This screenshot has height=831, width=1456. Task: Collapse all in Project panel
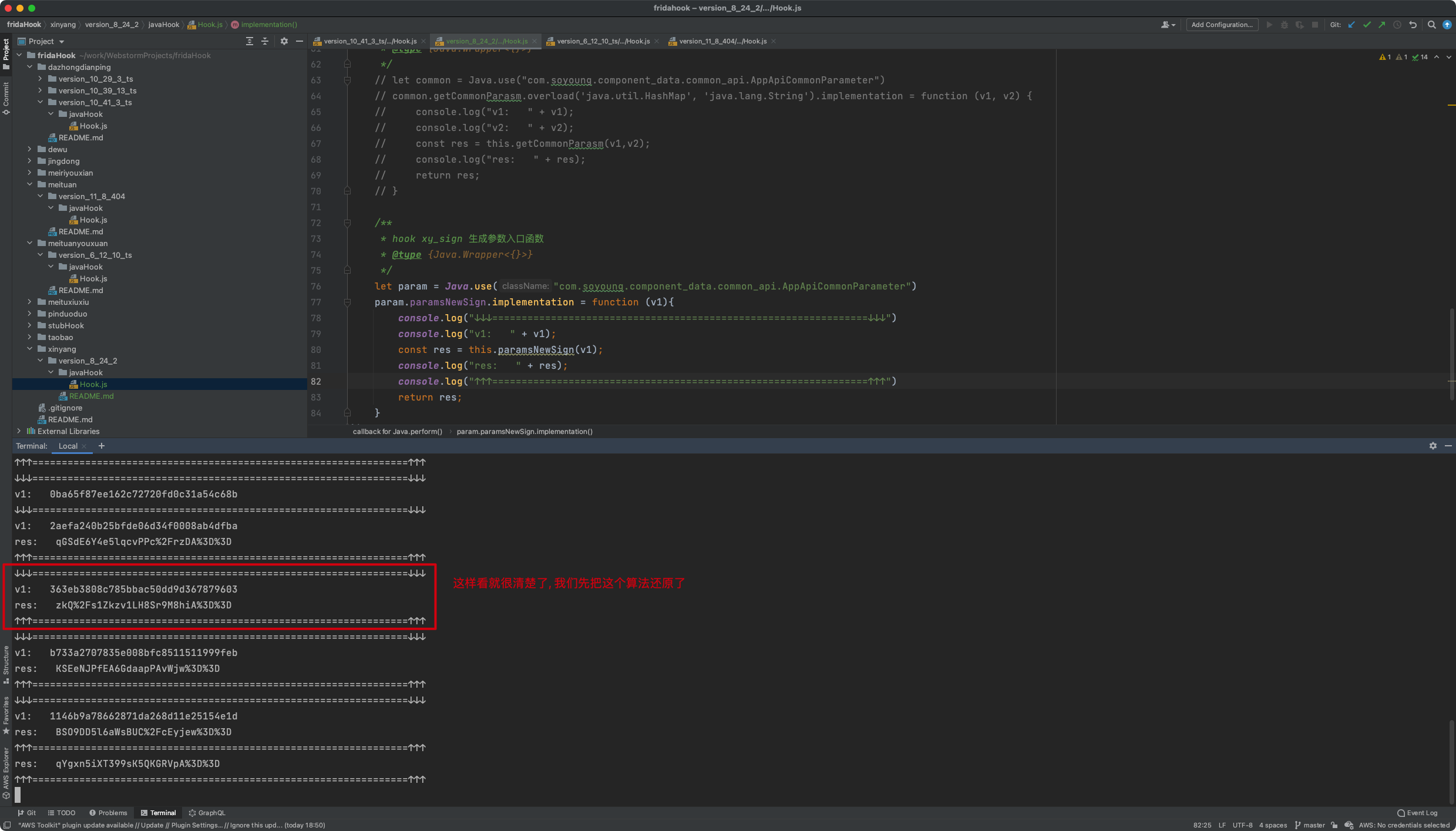[265, 41]
